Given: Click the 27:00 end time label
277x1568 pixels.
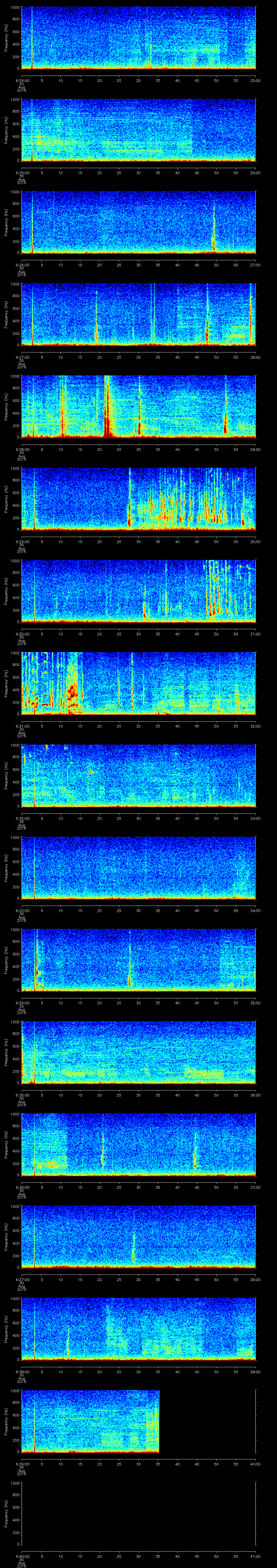Looking at the screenshot, I should click(255, 265).
